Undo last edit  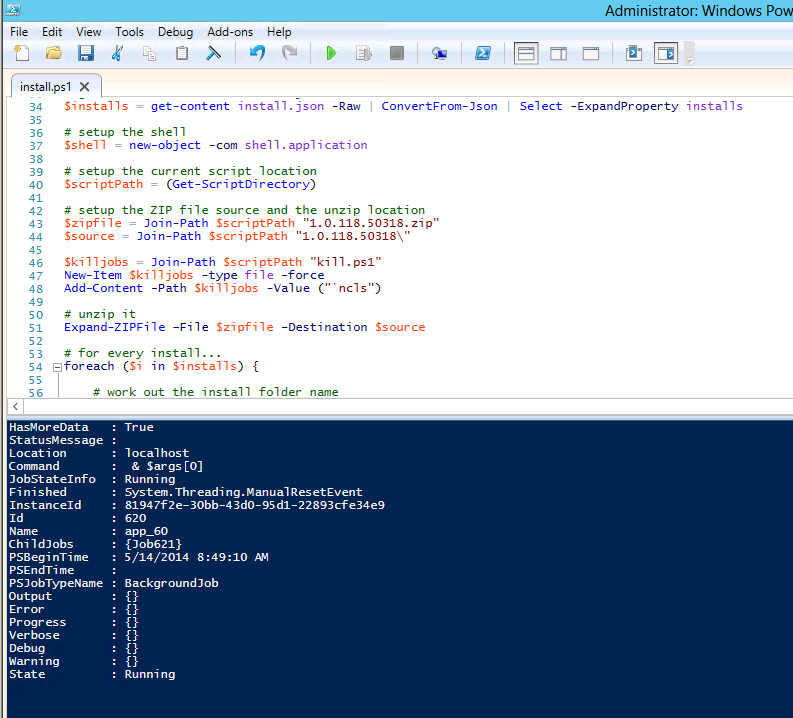pos(257,53)
